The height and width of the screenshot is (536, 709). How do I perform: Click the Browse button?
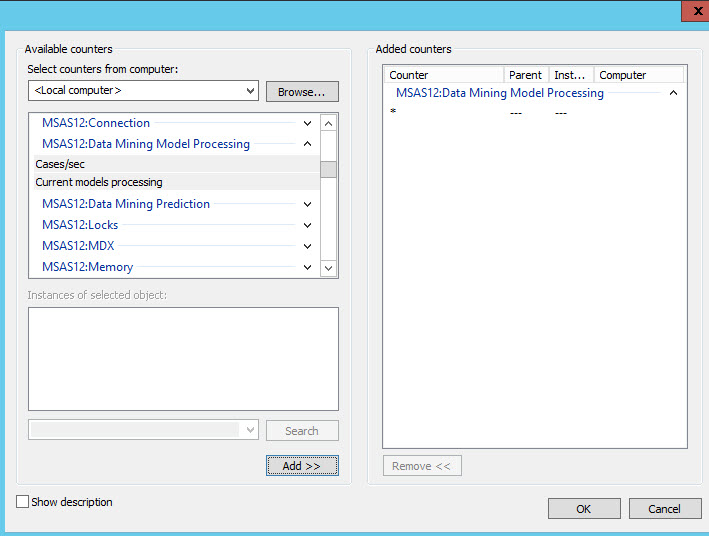[x=302, y=92]
